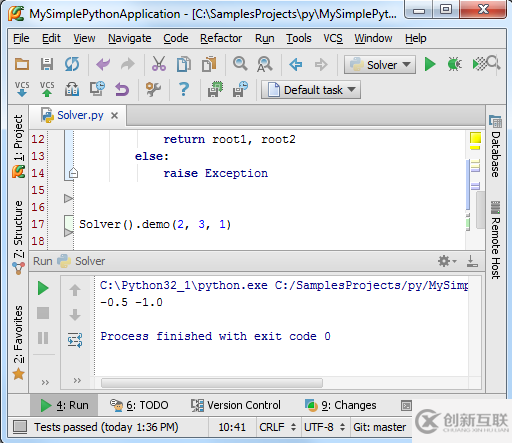Click the Save All floppy icon
This screenshot has height=443, width=512.
pyautogui.click(x=47, y=64)
